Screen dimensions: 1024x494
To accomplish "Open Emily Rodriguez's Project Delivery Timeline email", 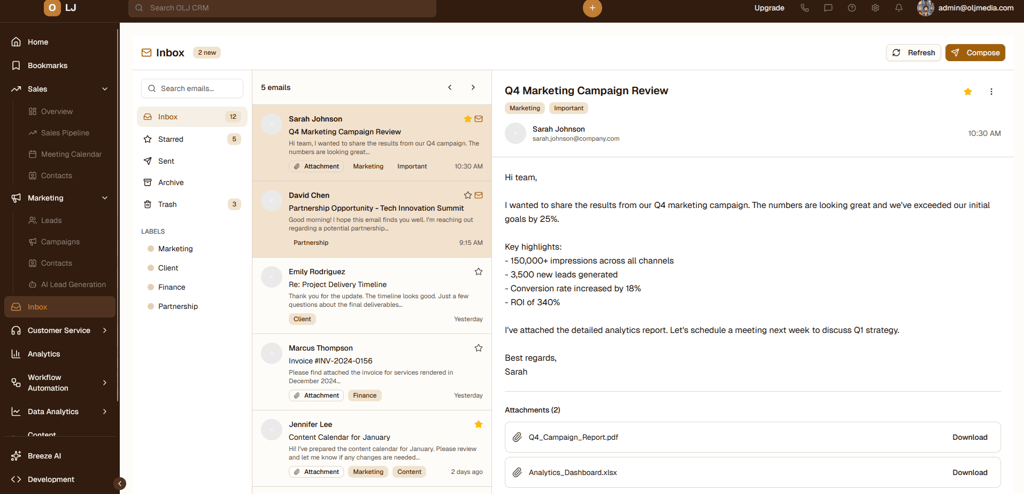I will coord(372,295).
